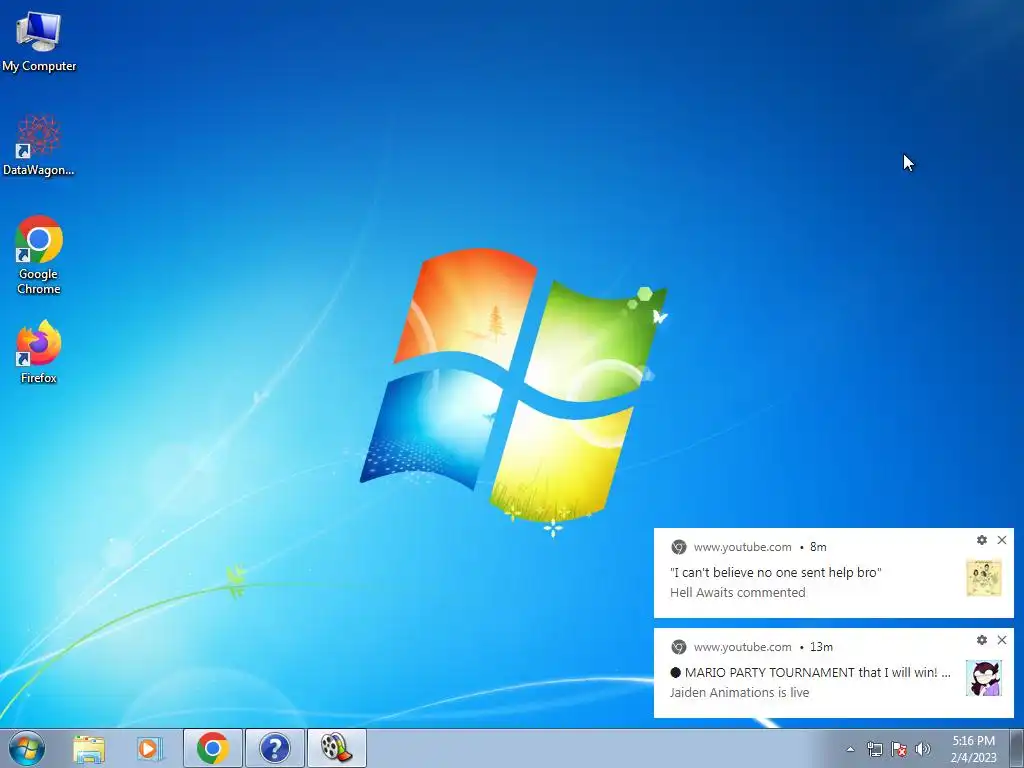Click the Jaiden Animations avatar thumbnail

pyautogui.click(x=984, y=678)
